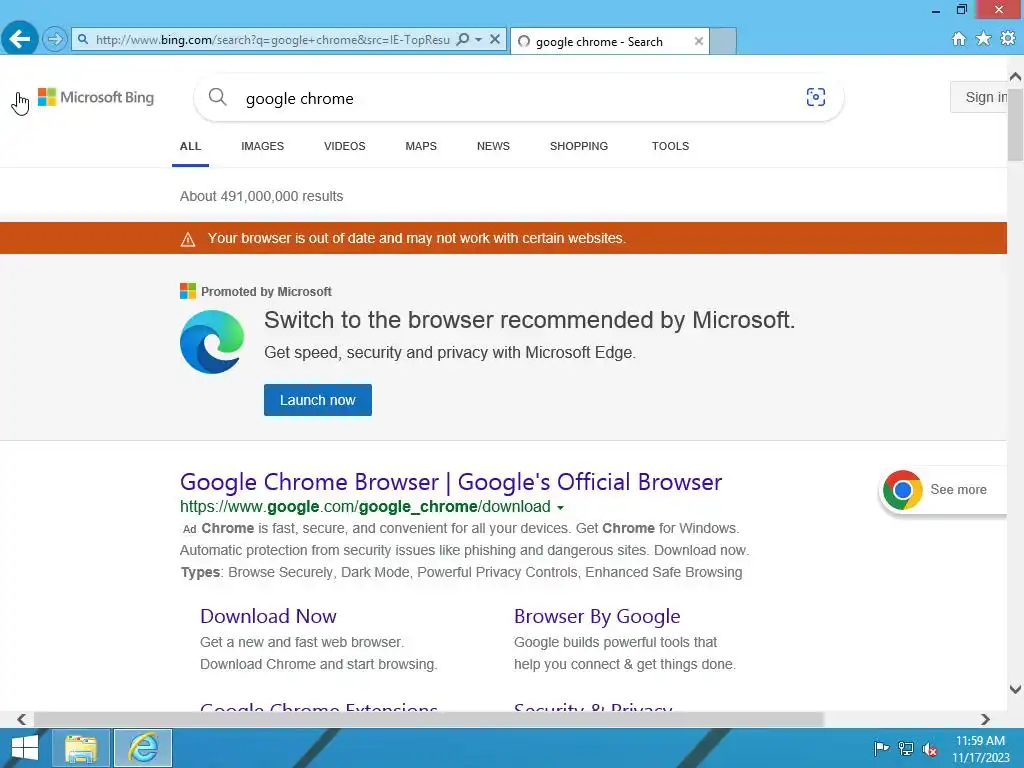Screen dimensions: 1024x768
Task: Open Bing visual search camera icon
Action: 816,97
